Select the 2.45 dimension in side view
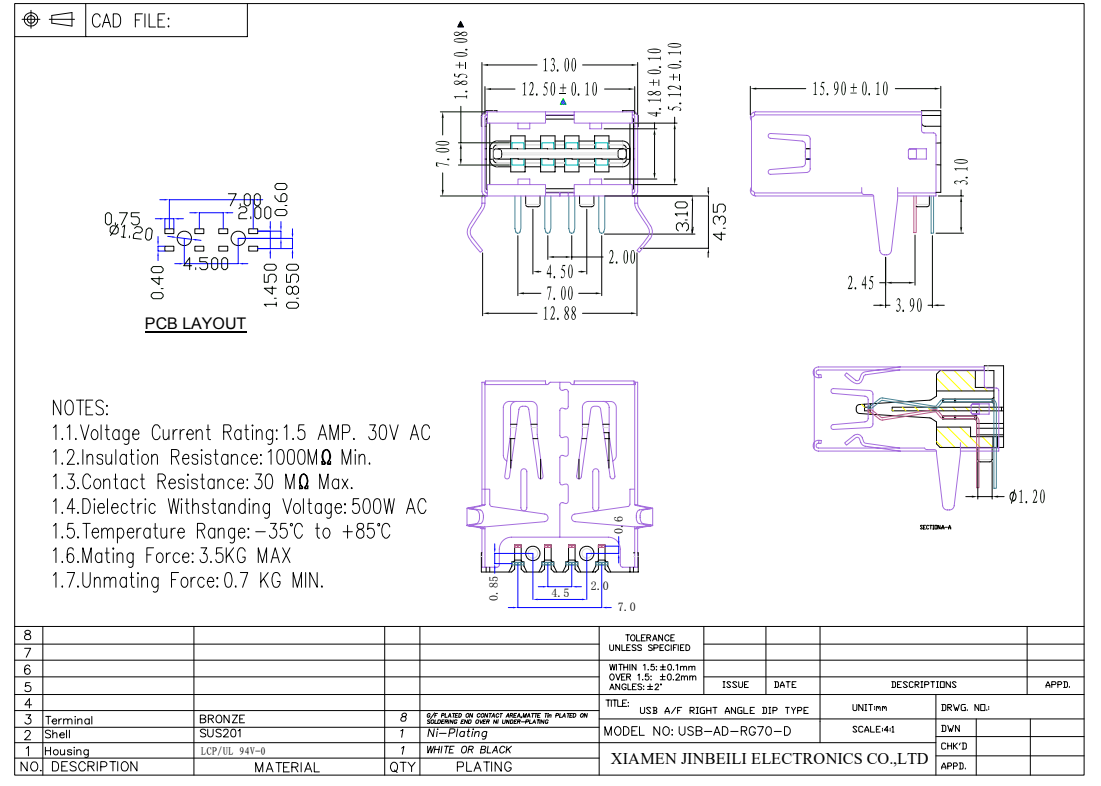Image resolution: width=1101 pixels, height=786 pixels. click(x=860, y=283)
